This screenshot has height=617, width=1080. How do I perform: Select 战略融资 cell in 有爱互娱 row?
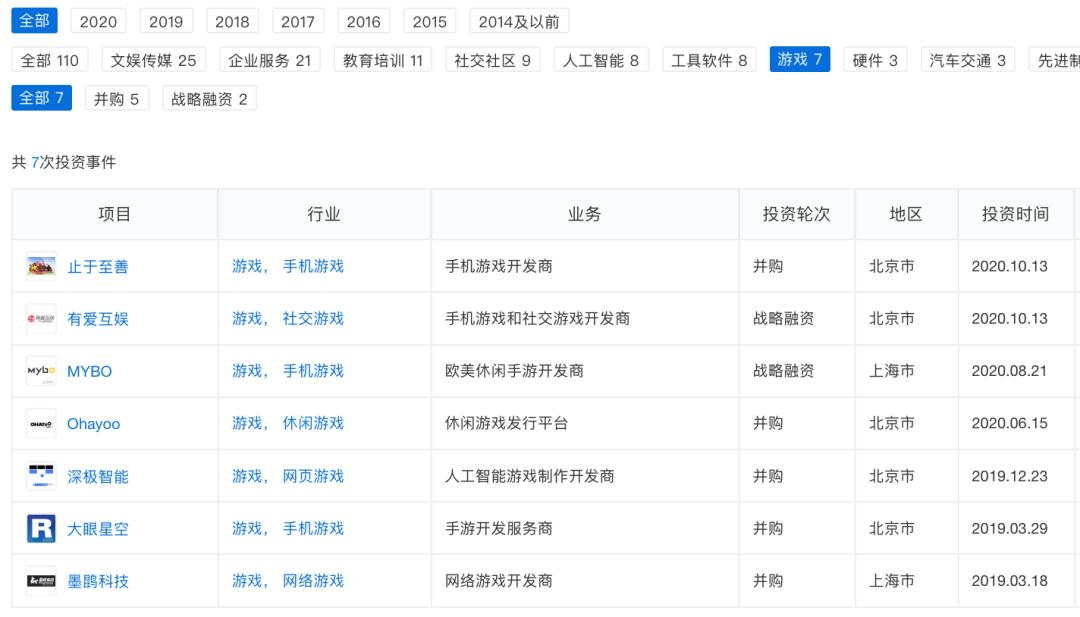[x=784, y=319]
